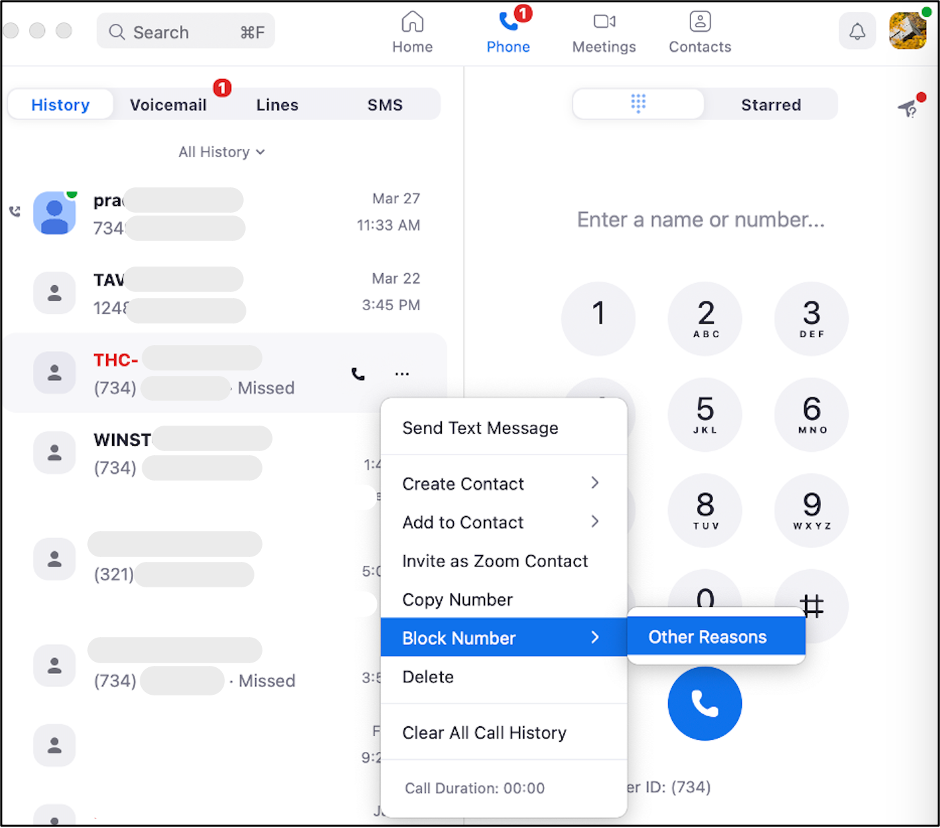The image size is (940, 828).
Task: Click the notifications bell icon
Action: 857,32
